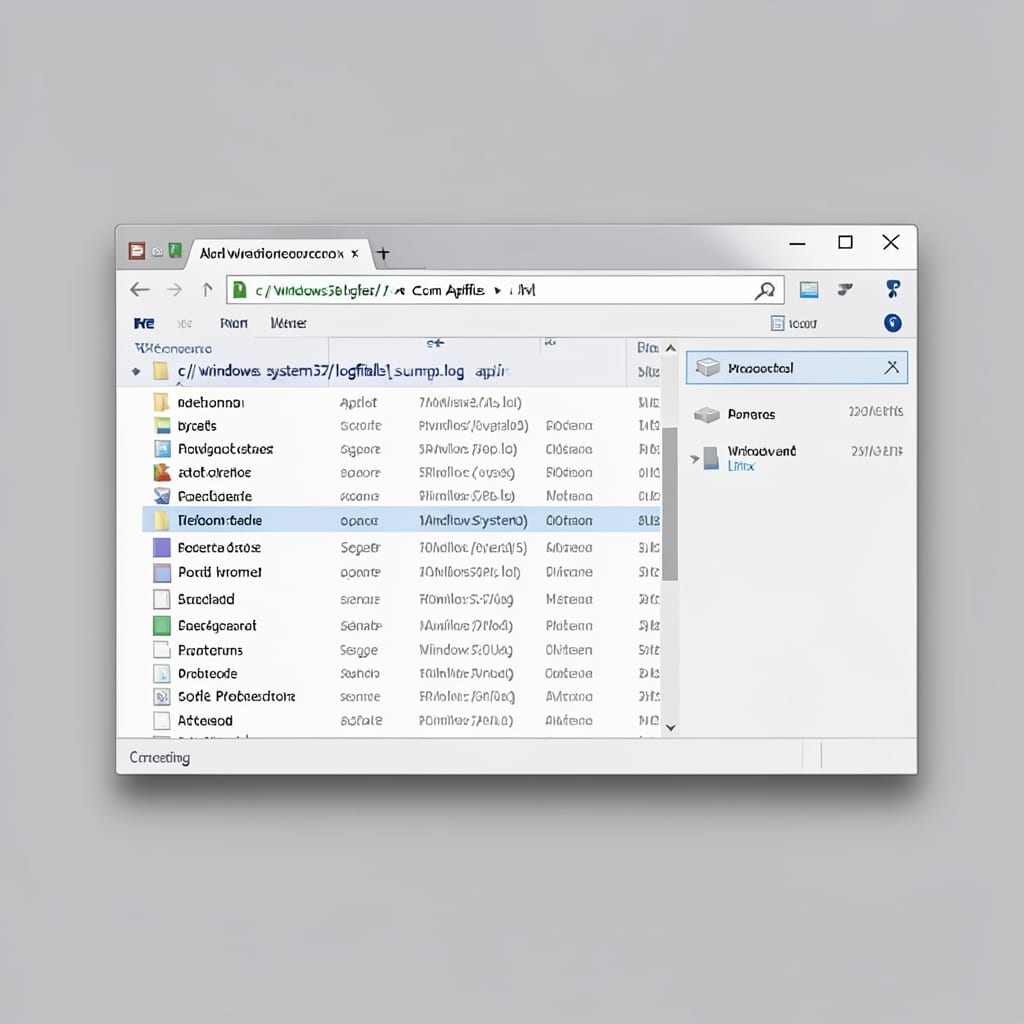Screen dimensions: 1024x1024
Task: Click the gray flag icon in toolbar
Action: tap(845, 289)
